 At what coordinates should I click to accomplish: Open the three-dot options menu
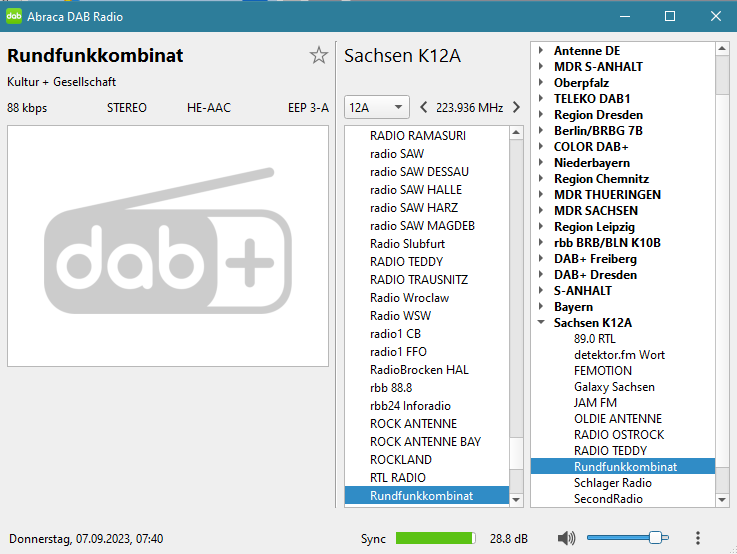point(698,538)
